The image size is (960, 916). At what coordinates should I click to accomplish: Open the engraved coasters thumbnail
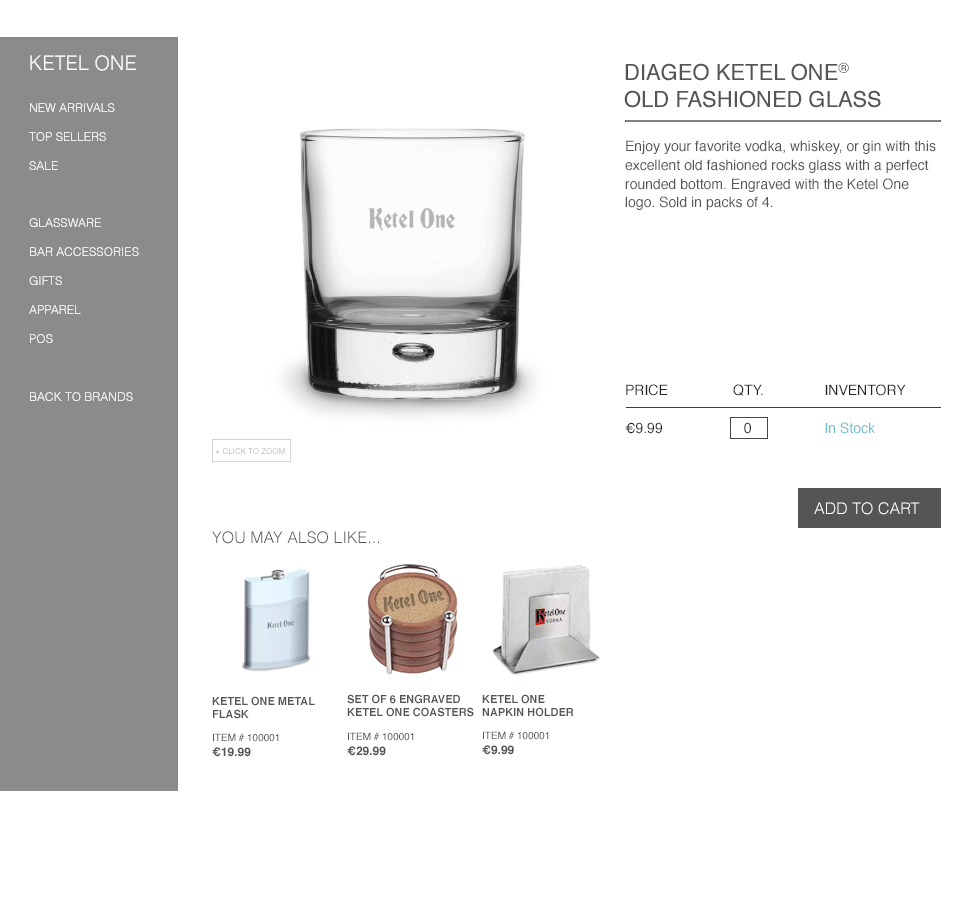click(x=411, y=618)
